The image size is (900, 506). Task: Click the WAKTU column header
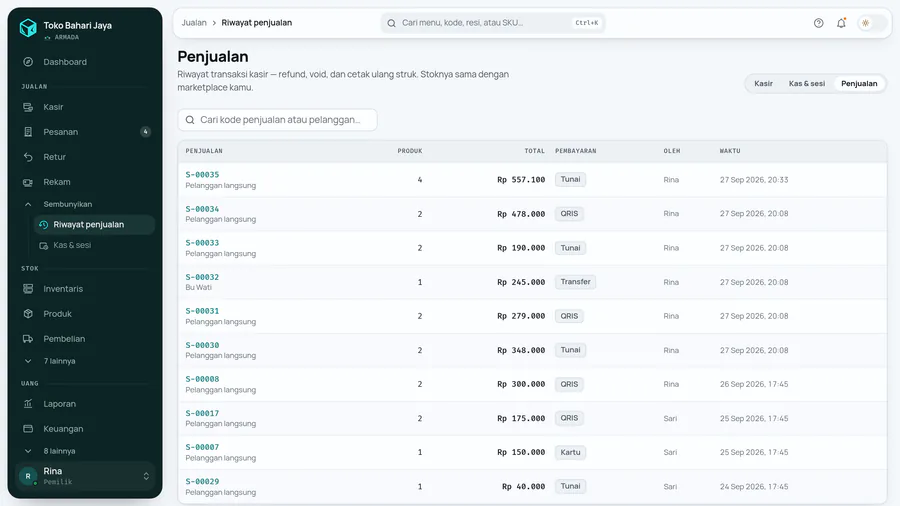pyautogui.click(x=730, y=151)
